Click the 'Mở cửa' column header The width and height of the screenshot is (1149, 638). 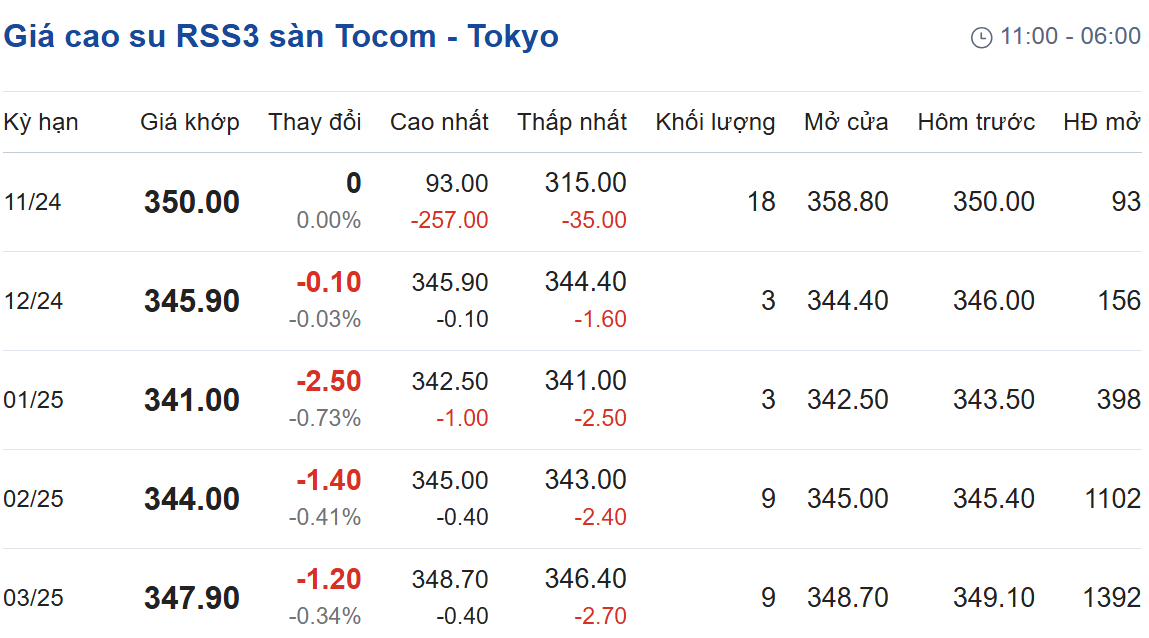846,122
